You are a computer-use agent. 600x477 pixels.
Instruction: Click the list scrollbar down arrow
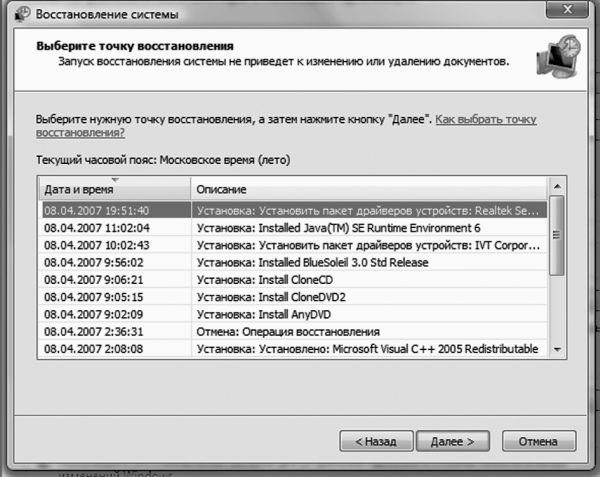[557, 350]
